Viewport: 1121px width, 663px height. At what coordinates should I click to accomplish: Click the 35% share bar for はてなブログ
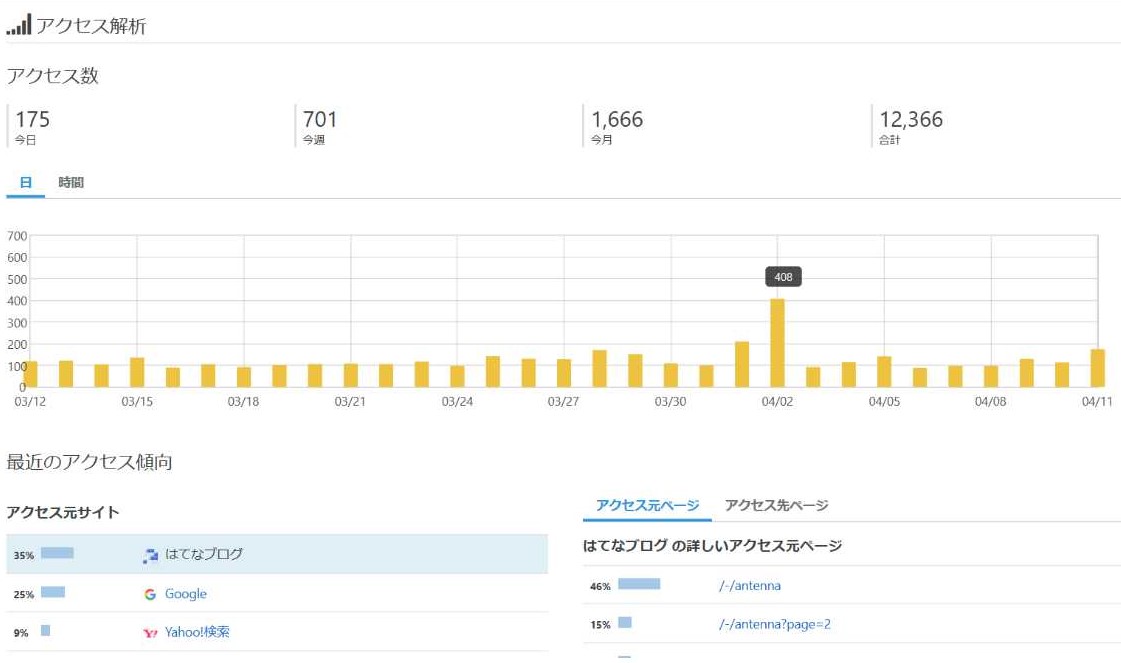click(x=57, y=553)
